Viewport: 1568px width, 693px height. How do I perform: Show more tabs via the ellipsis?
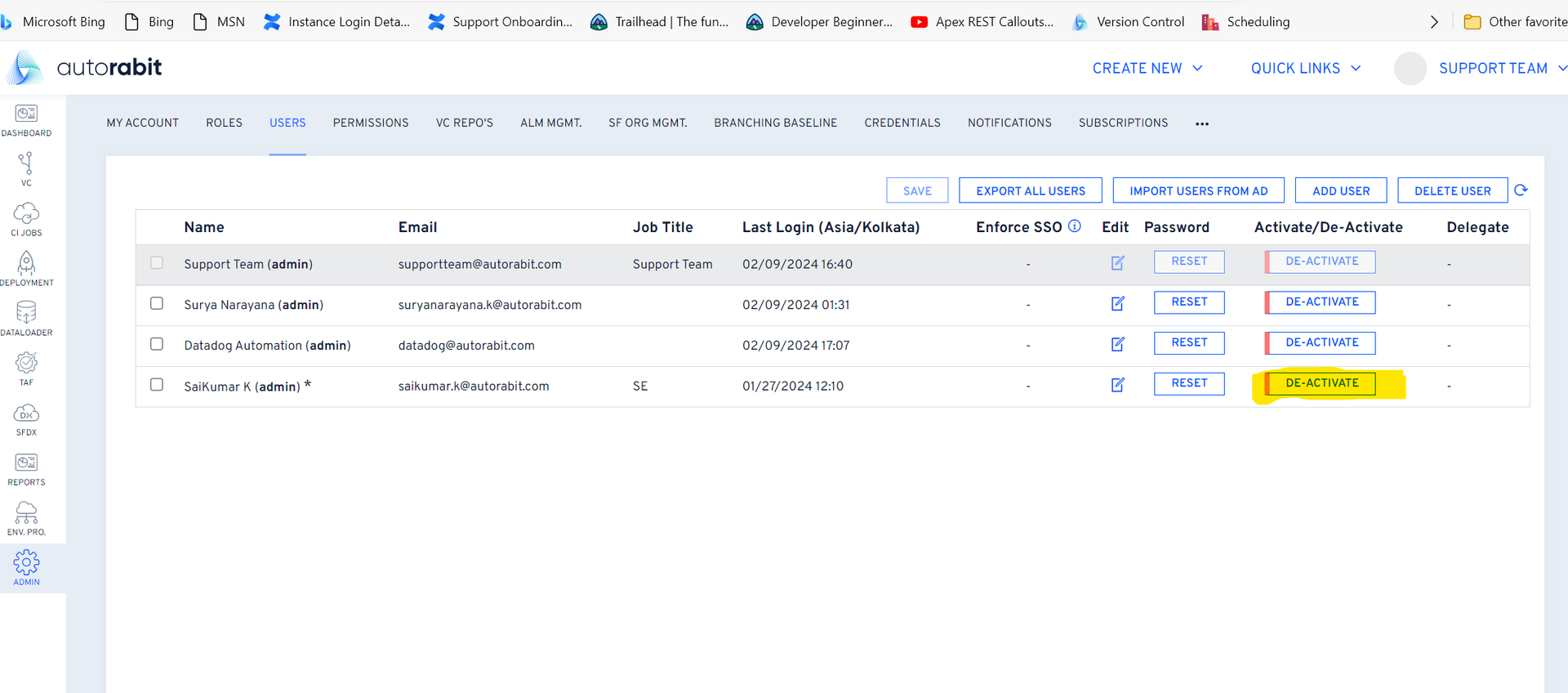(1202, 123)
